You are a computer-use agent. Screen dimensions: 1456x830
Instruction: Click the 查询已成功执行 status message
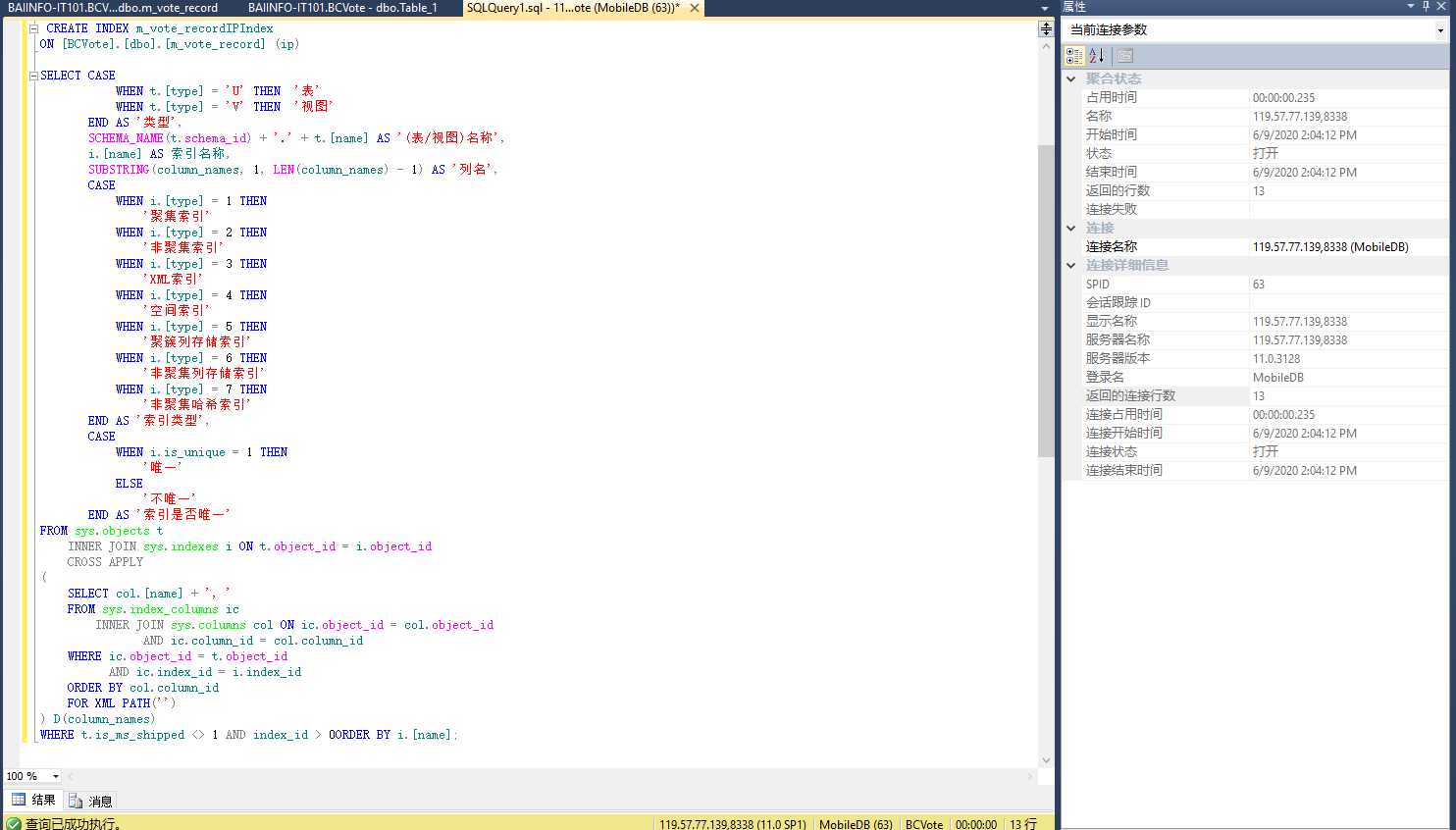point(74,824)
